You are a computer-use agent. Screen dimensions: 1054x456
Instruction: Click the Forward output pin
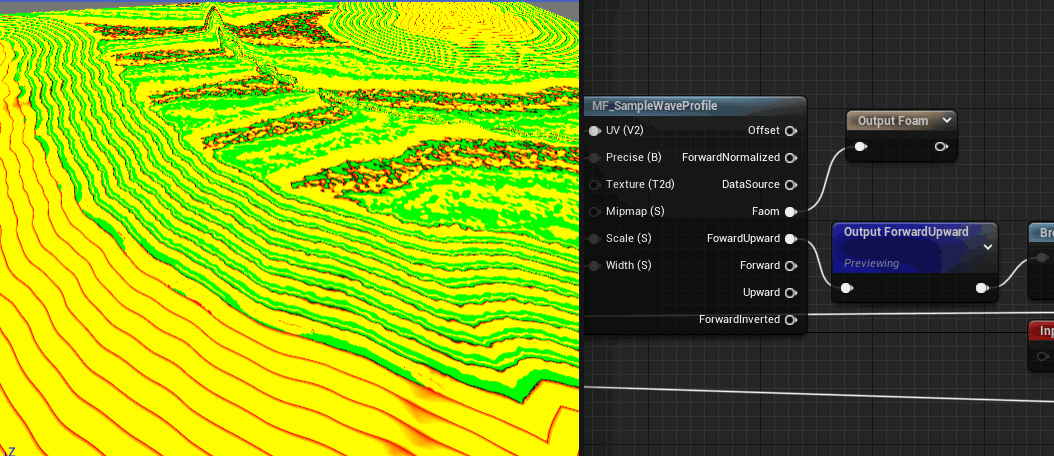(x=791, y=265)
